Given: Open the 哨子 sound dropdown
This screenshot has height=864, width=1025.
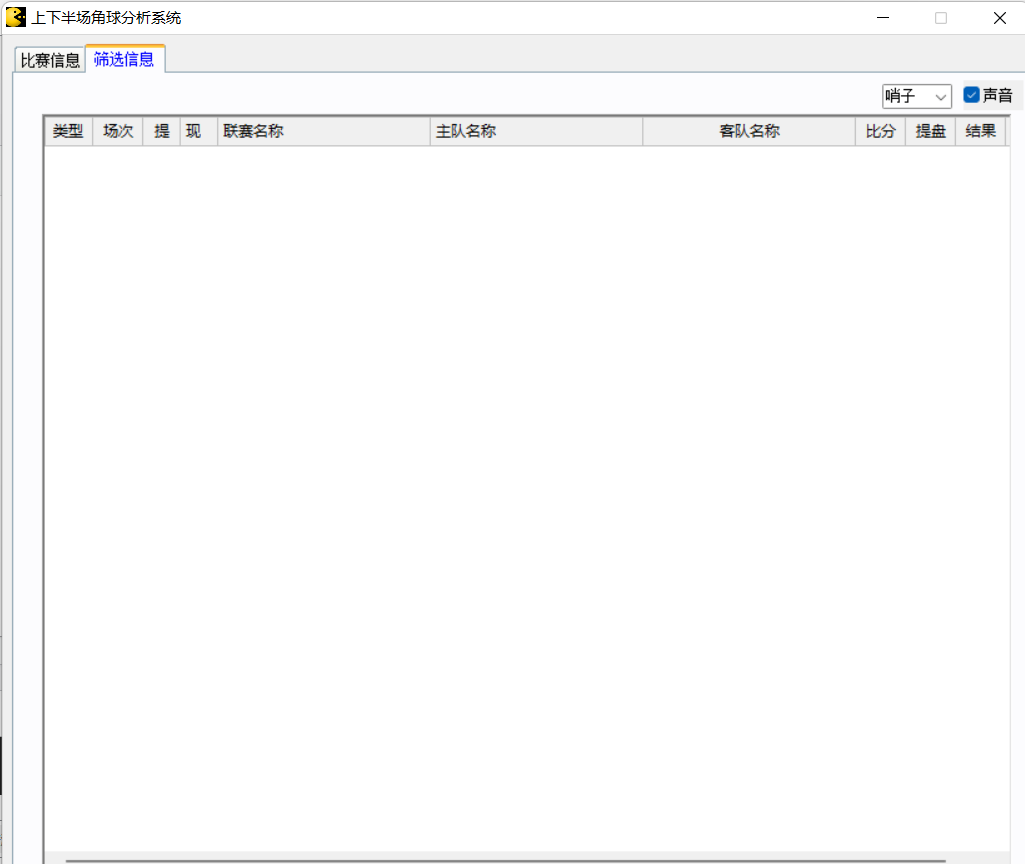Looking at the screenshot, I should [916, 96].
